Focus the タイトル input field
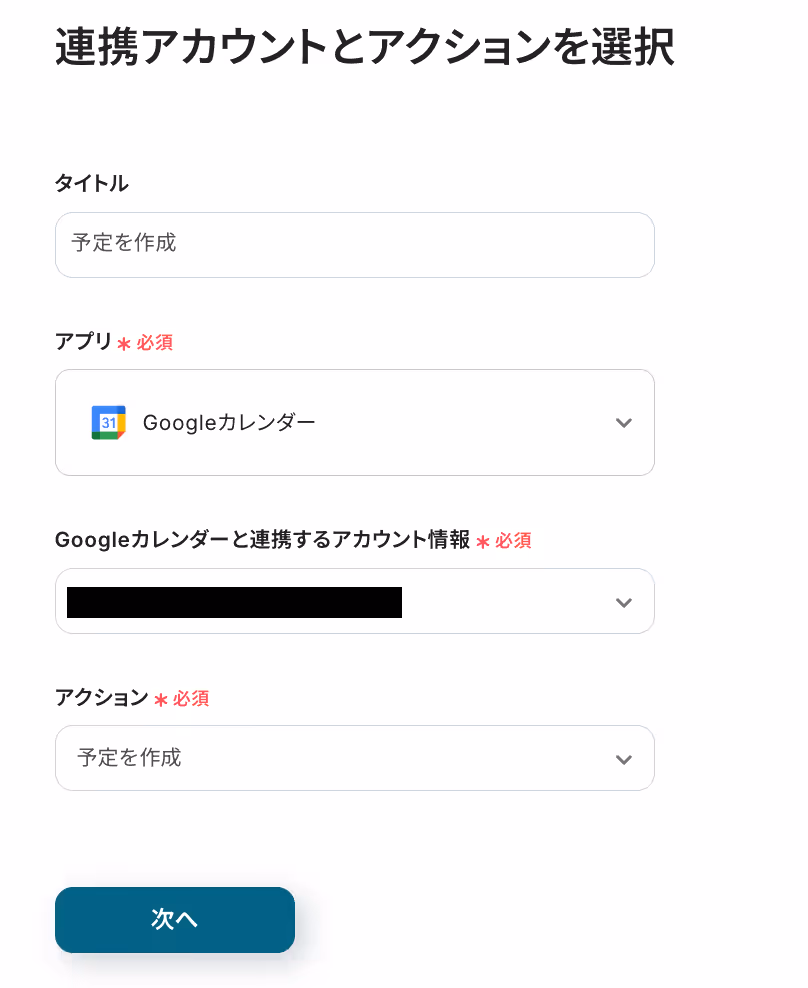The height and width of the screenshot is (988, 808). click(354, 244)
